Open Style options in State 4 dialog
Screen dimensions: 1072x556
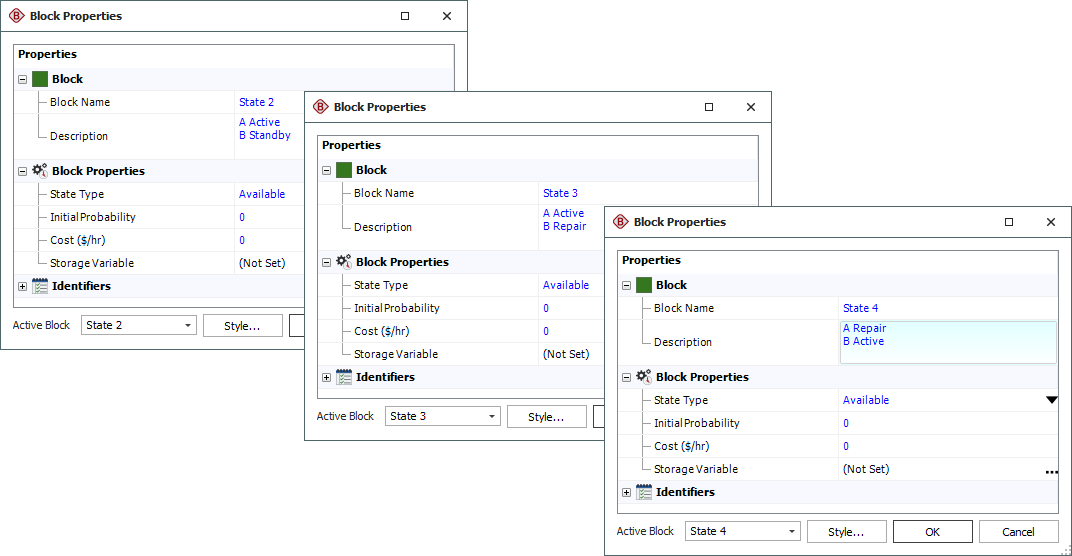pyautogui.click(x=846, y=531)
